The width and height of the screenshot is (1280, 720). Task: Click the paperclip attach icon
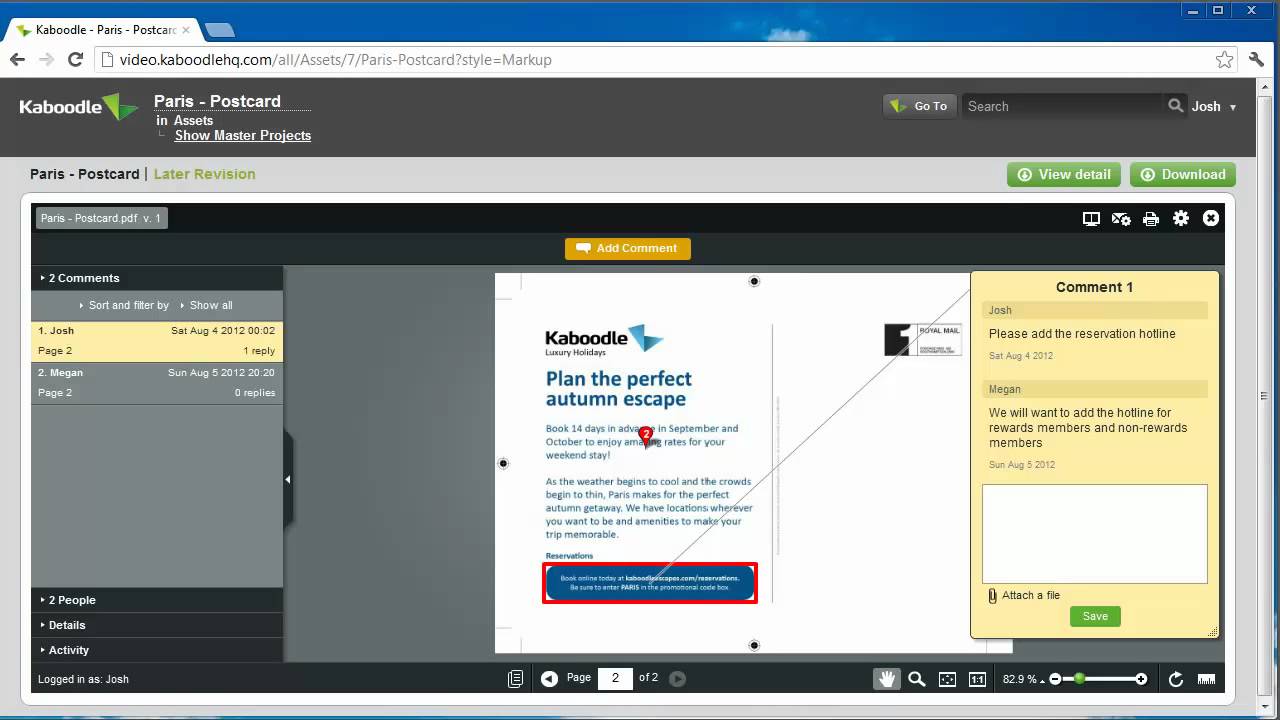[992, 595]
